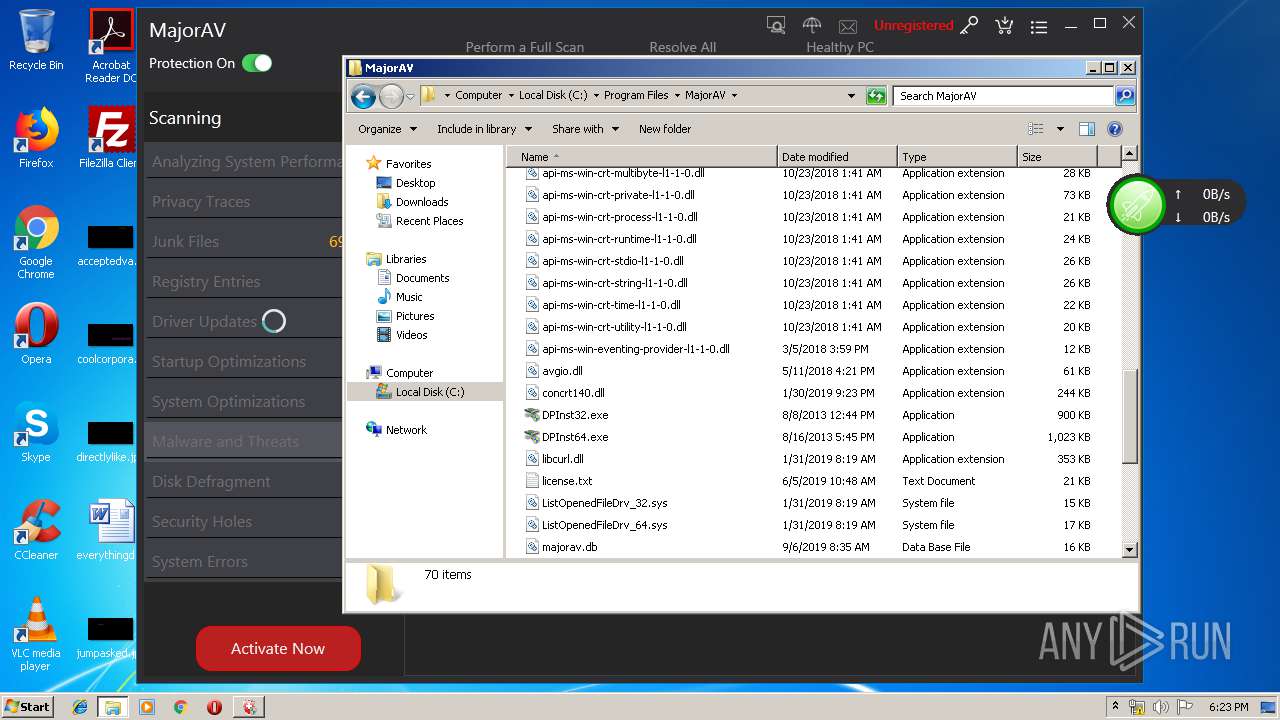1280x720 pixels.
Task: Select Security Holes scan item
Action: pyautogui.click(x=244, y=522)
